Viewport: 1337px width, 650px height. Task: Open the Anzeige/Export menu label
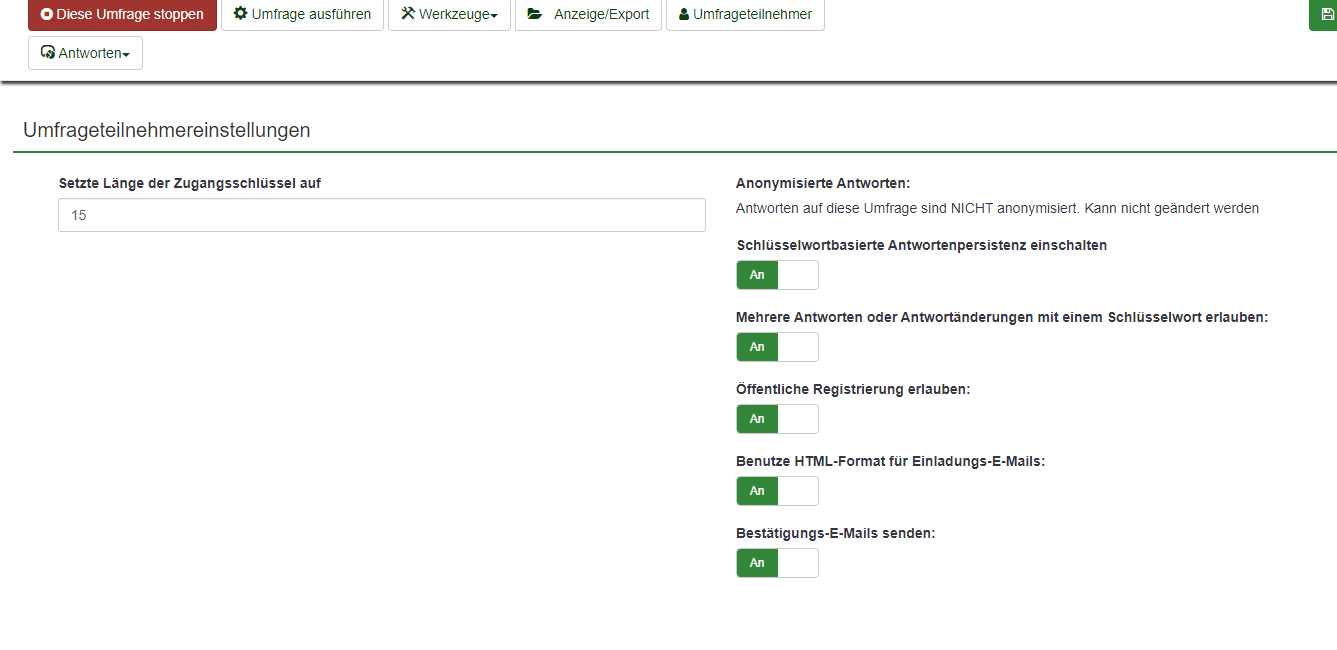click(x=601, y=15)
